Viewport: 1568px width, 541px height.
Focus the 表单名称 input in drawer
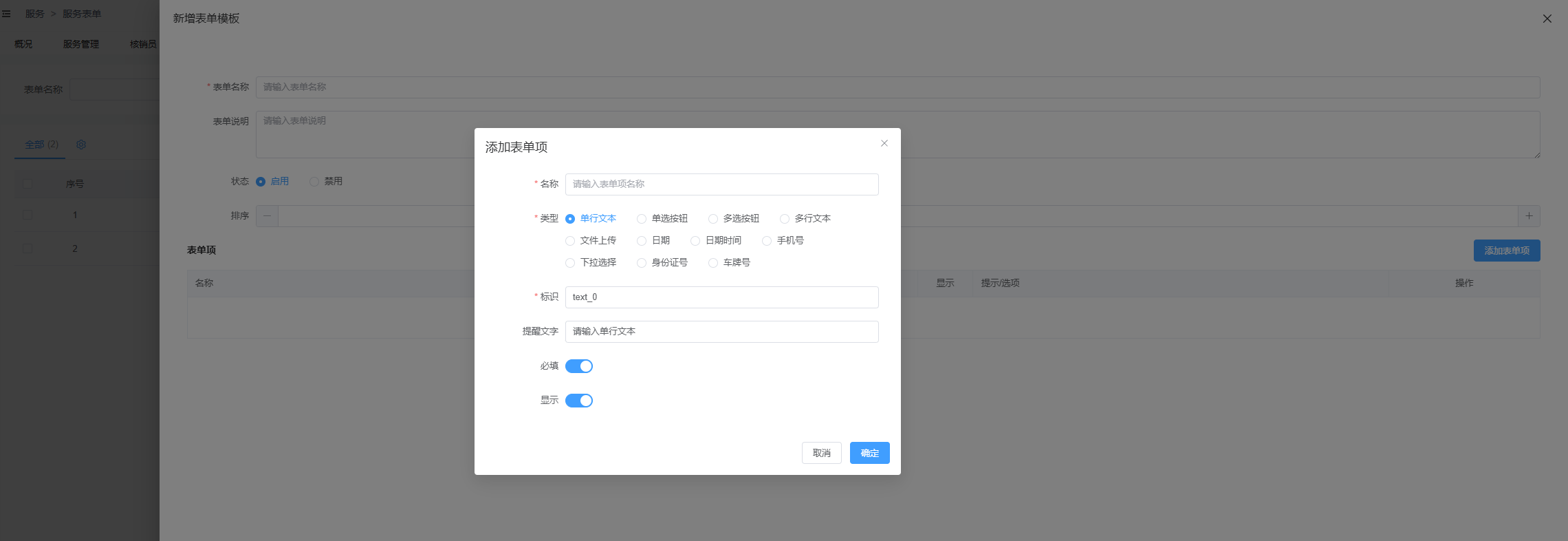[x=898, y=87]
